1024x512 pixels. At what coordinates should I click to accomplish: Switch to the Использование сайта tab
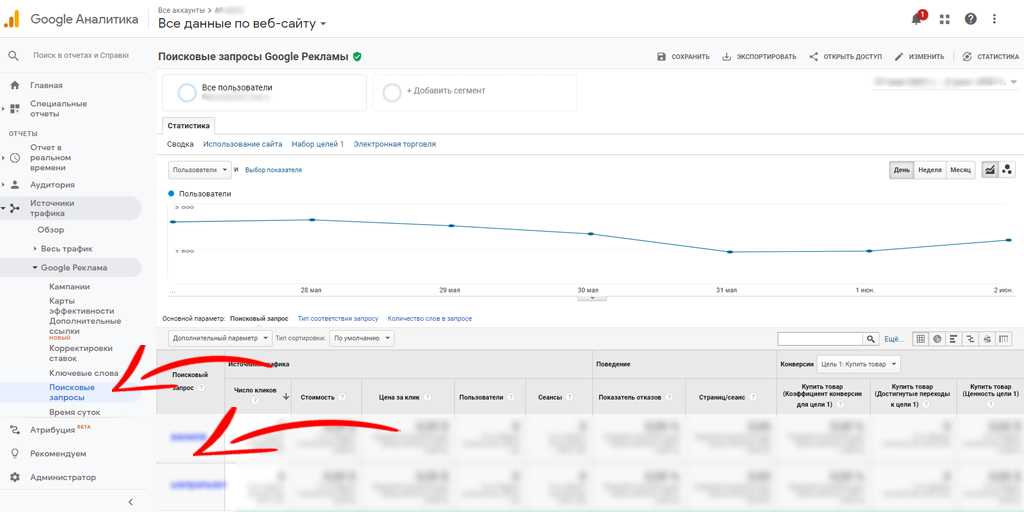click(243, 144)
